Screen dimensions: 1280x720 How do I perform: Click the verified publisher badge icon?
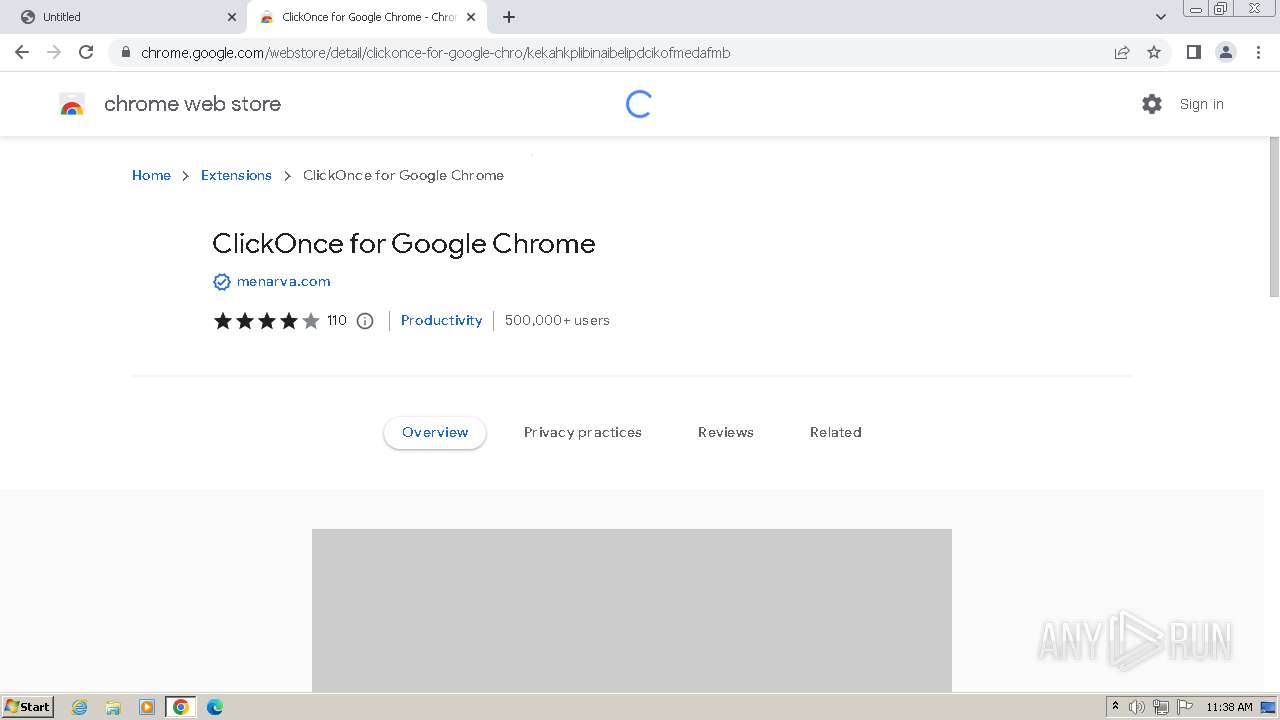click(222, 282)
